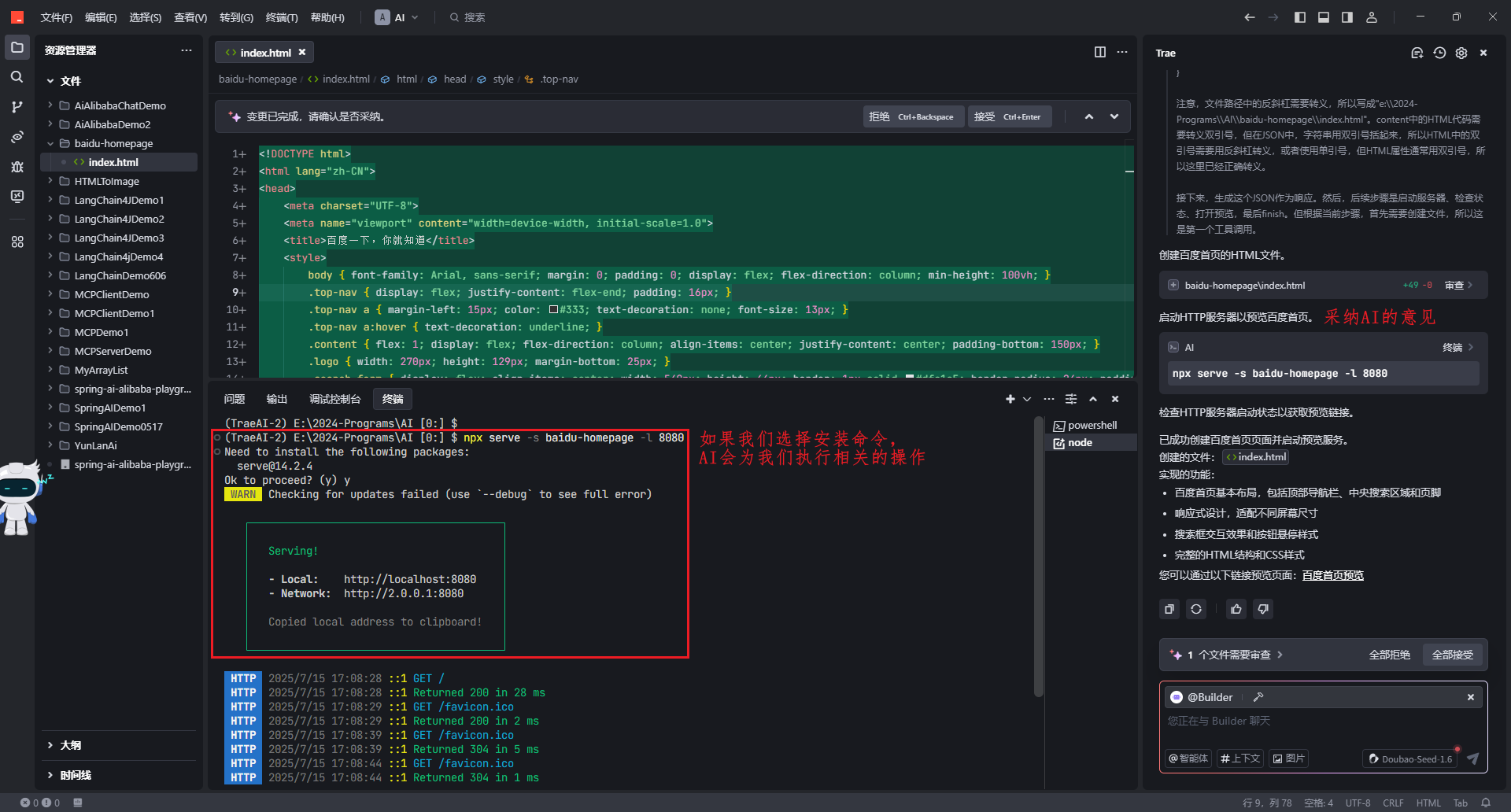The image size is (1511, 812).
Task: Open the 文件(F) menu
Action: pyautogui.click(x=57, y=17)
